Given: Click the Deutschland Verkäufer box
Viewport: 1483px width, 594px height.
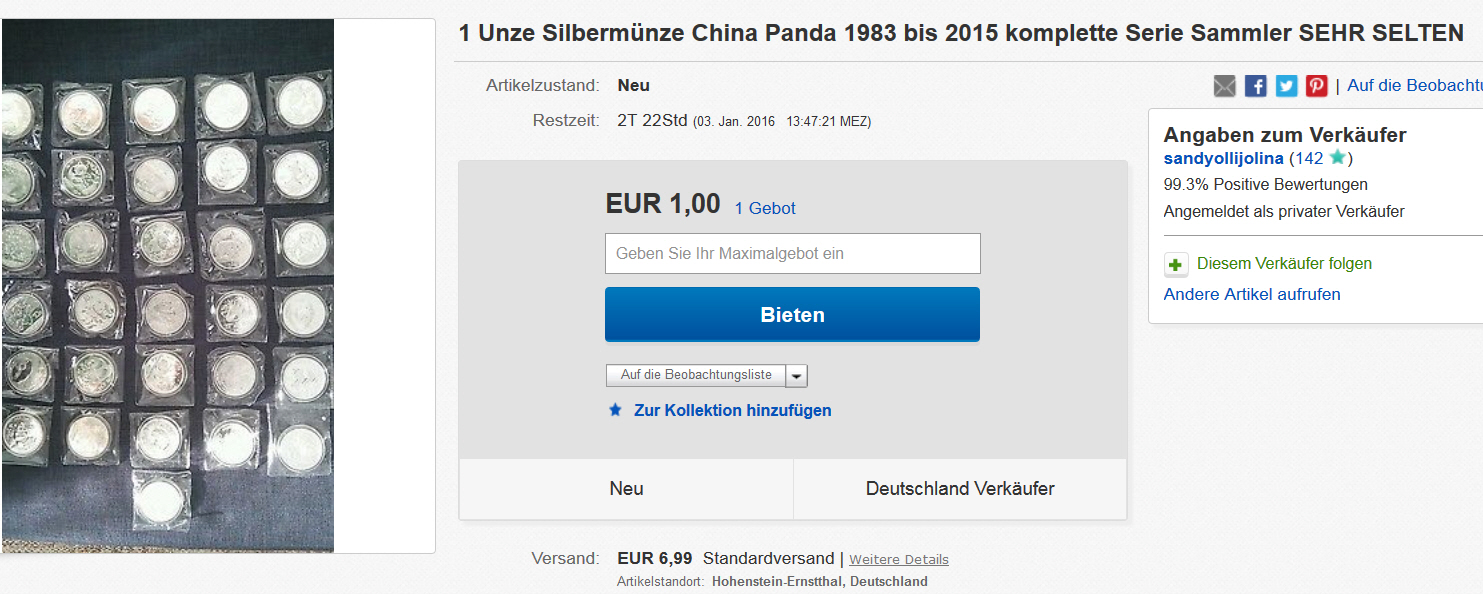Looking at the screenshot, I should [x=960, y=489].
